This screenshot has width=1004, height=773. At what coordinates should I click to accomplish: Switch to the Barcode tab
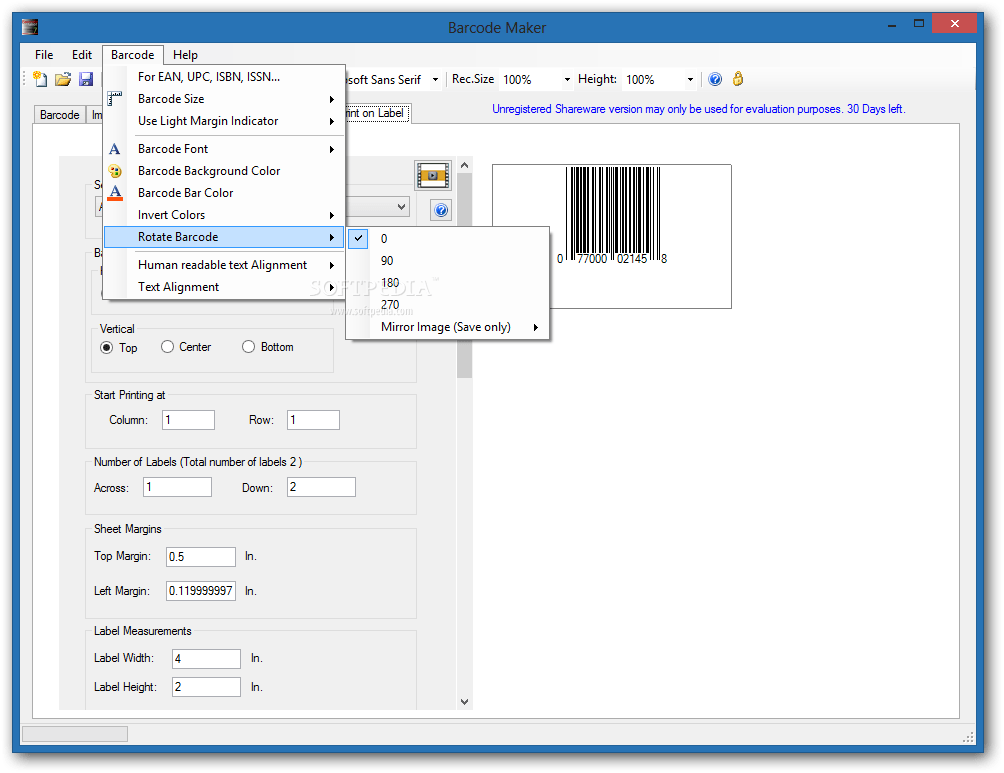coord(58,114)
